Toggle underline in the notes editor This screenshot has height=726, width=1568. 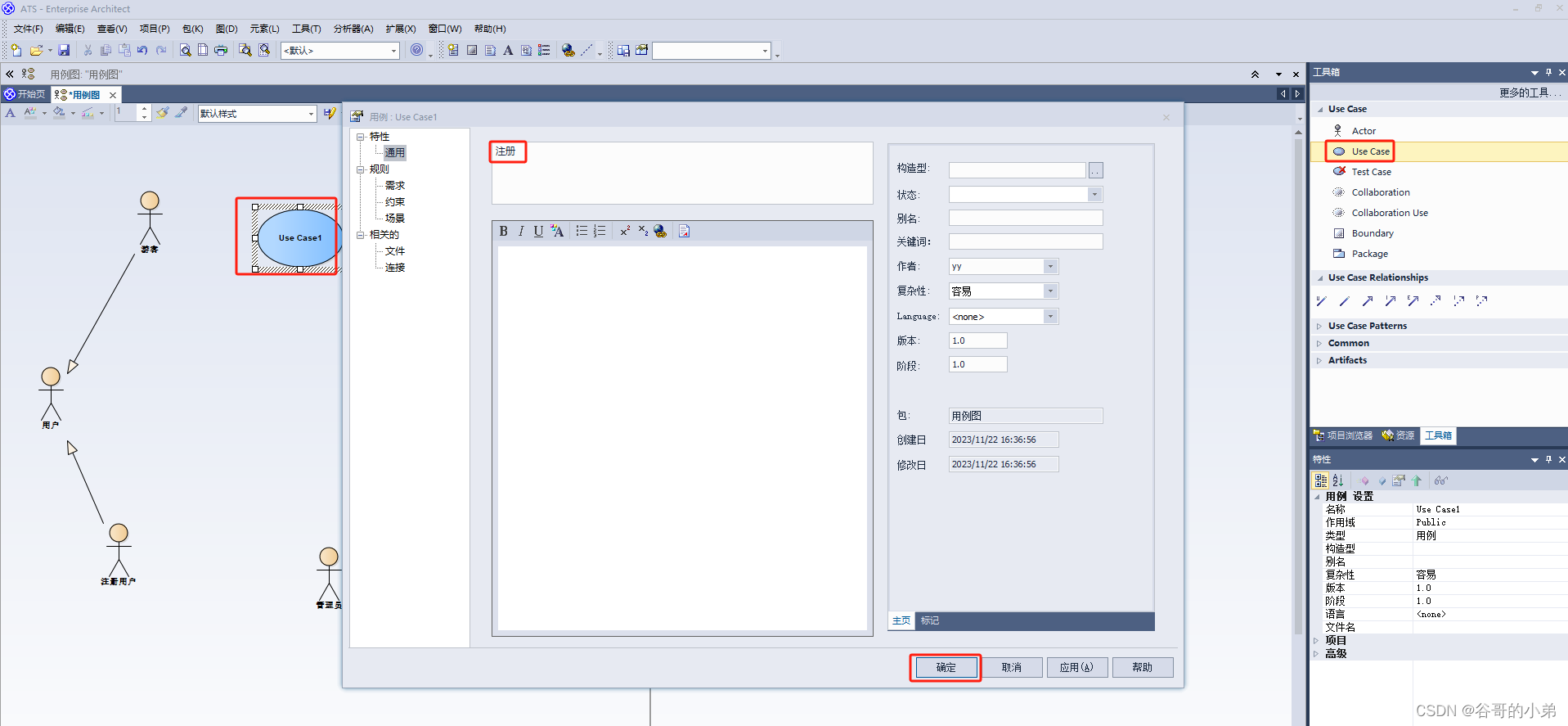[538, 232]
